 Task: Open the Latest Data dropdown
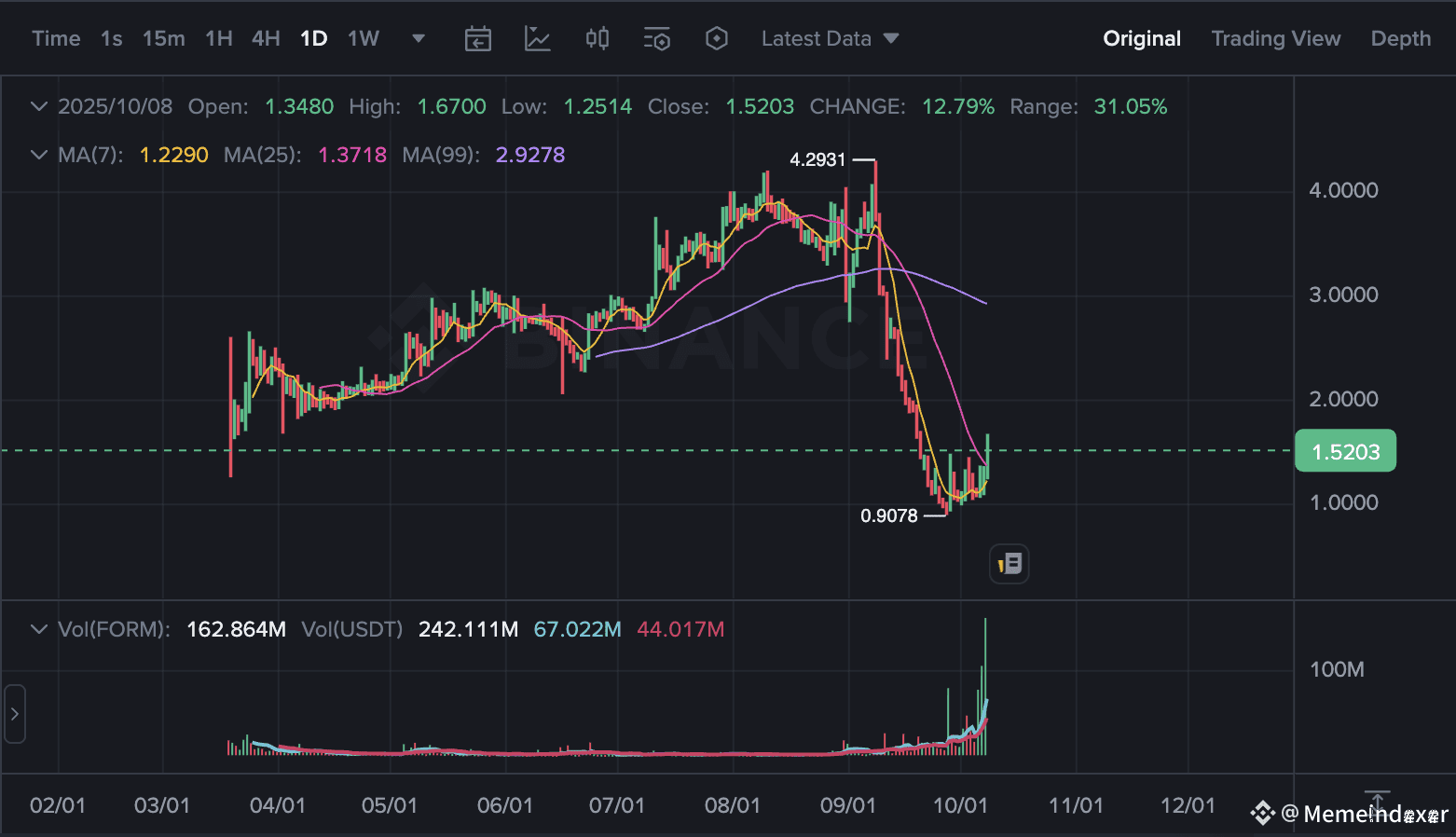pyautogui.click(x=831, y=38)
